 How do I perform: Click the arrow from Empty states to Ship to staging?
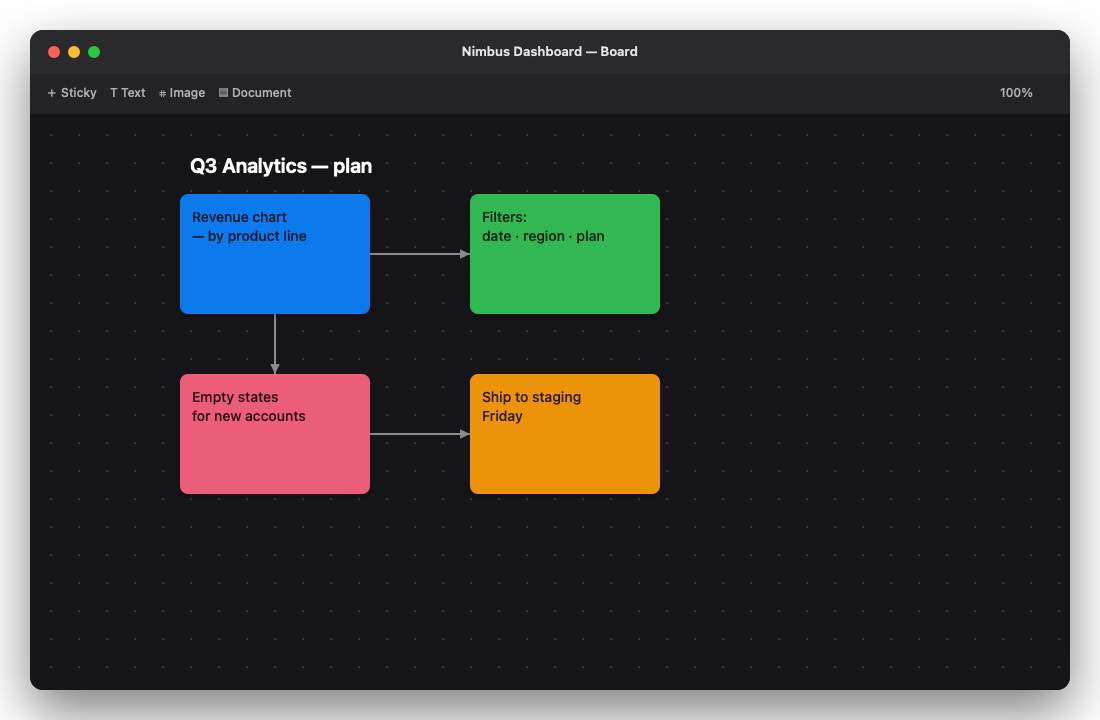[420, 434]
